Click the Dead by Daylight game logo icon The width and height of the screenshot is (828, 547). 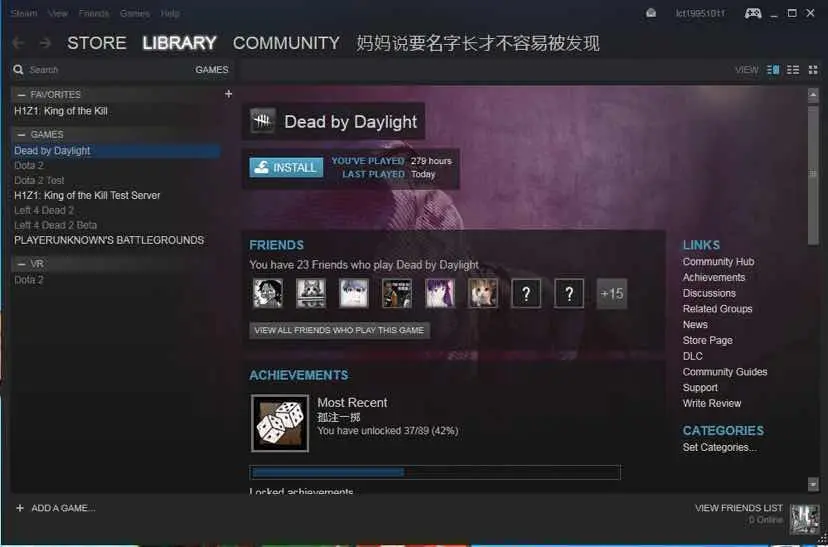(262, 121)
